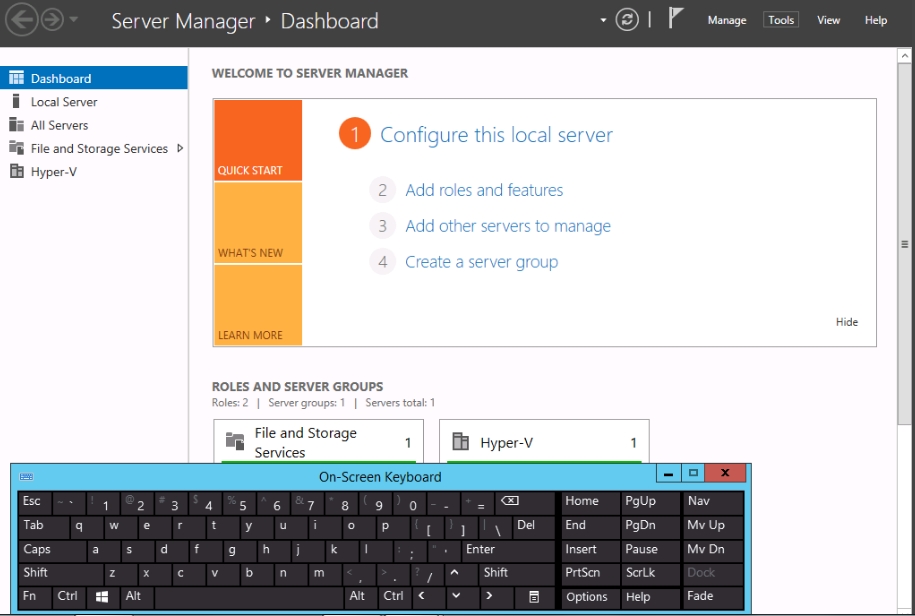Click the forward navigation arrow
The image size is (915, 616).
pos(53,20)
